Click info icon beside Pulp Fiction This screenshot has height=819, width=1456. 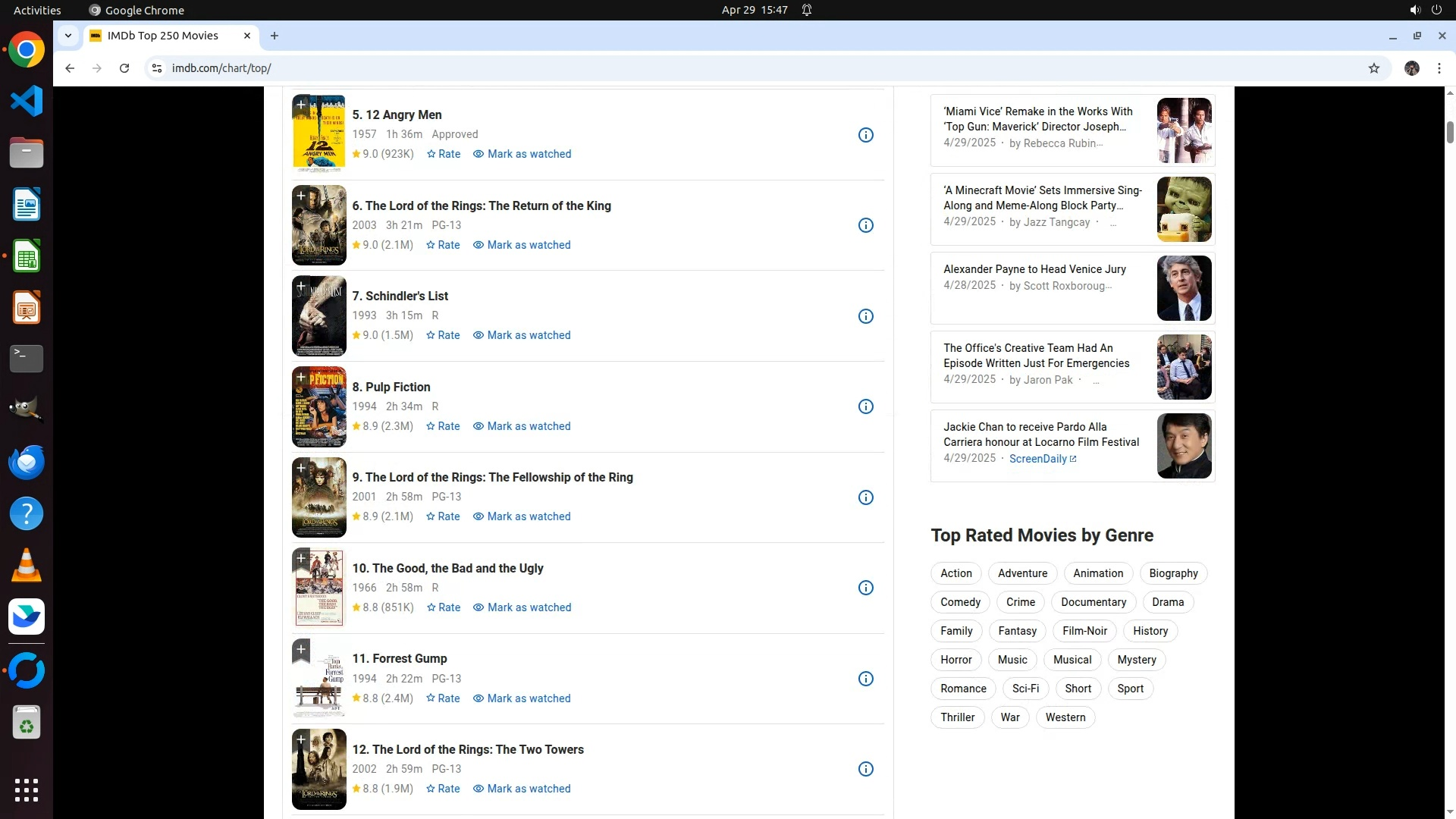[x=865, y=407]
